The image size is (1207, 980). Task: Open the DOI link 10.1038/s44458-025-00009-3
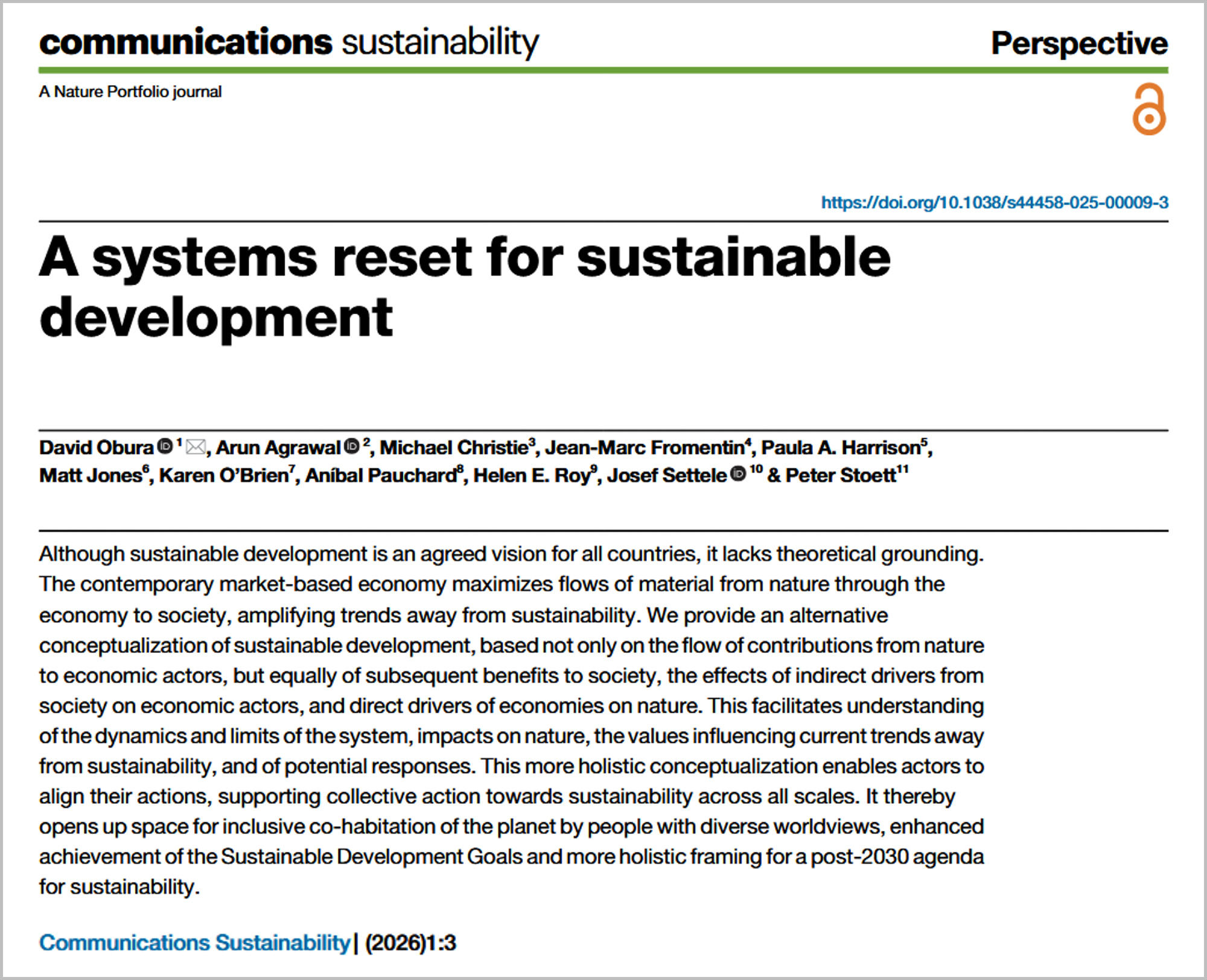pyautogui.click(x=994, y=202)
